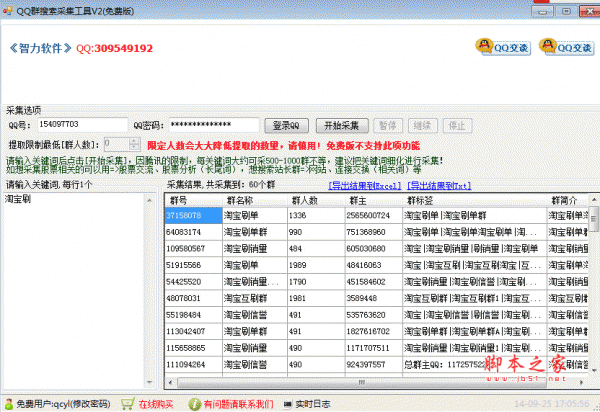Select group number cell 113042407
This screenshot has height=412, width=600.
coord(194,331)
